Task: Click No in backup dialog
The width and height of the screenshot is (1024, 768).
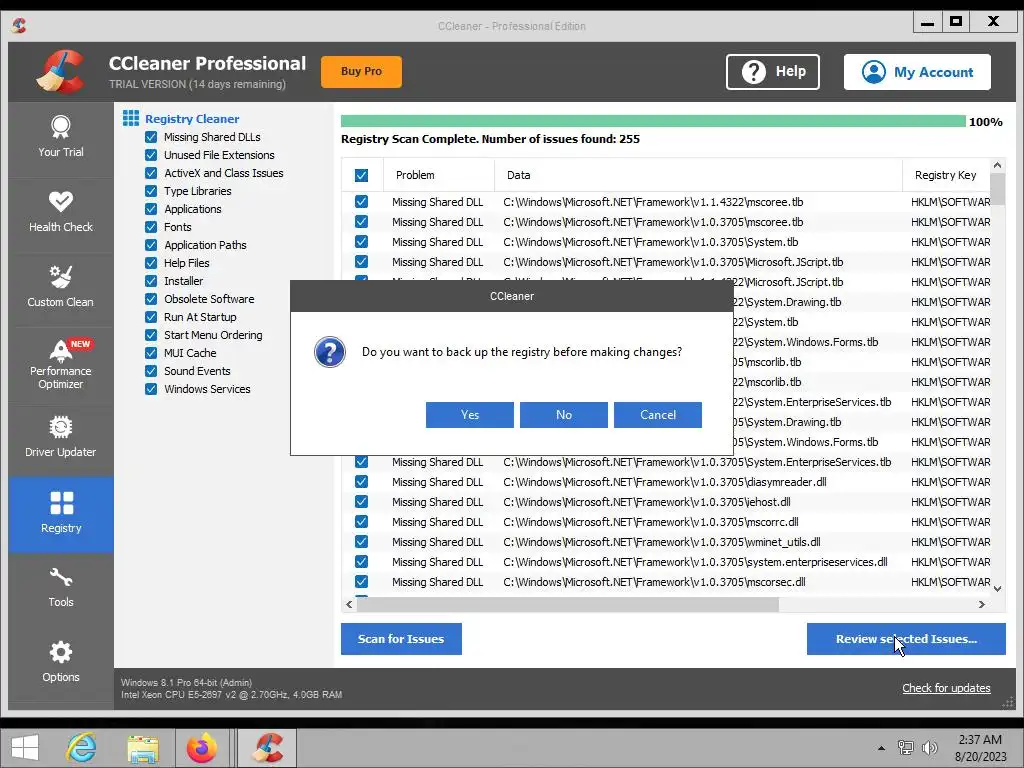Action: tap(564, 415)
